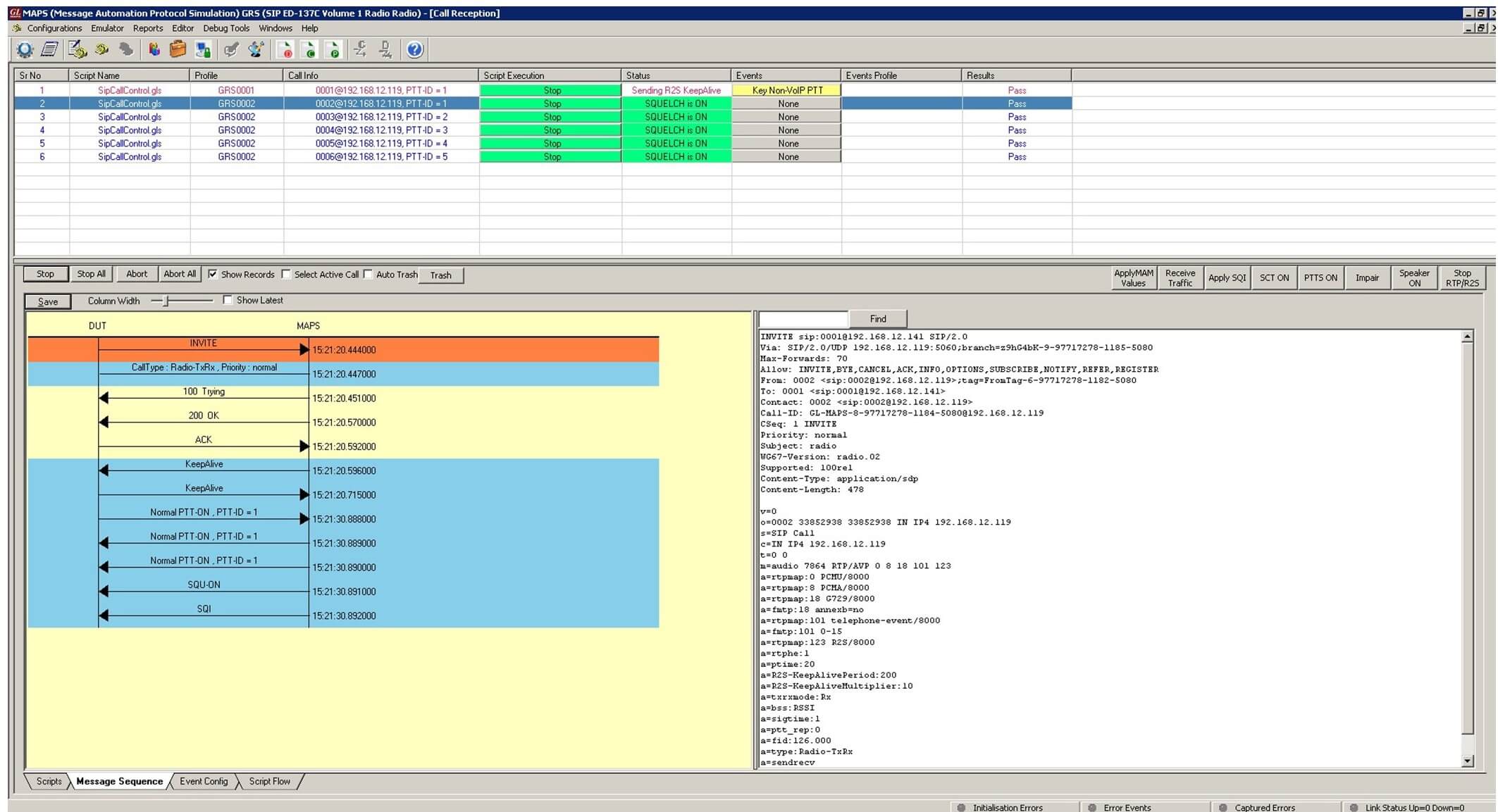Click the Find search input field
The height and width of the screenshot is (812, 1498).
pos(803,319)
